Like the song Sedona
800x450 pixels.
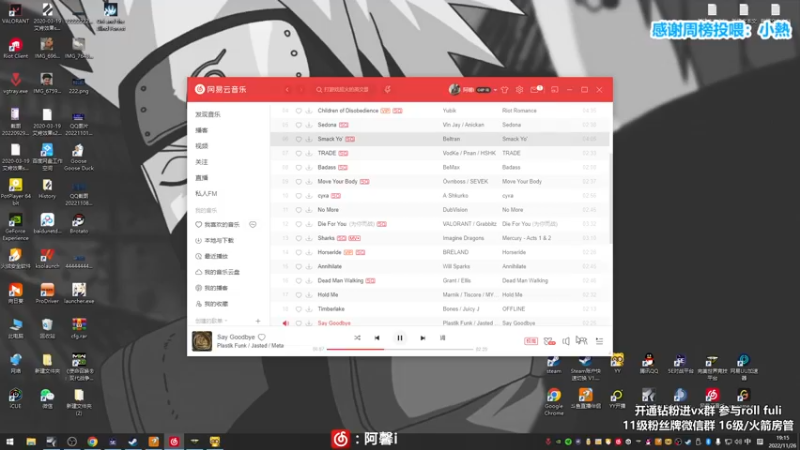[299, 125]
